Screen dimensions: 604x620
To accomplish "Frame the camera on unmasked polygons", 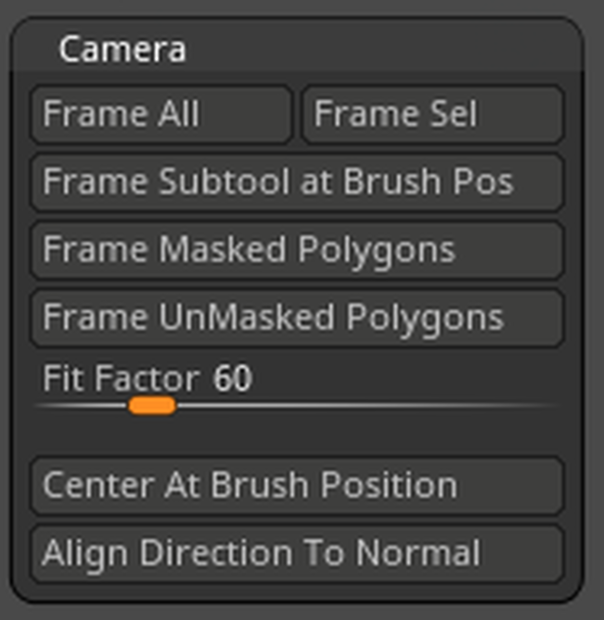I will pos(297,318).
